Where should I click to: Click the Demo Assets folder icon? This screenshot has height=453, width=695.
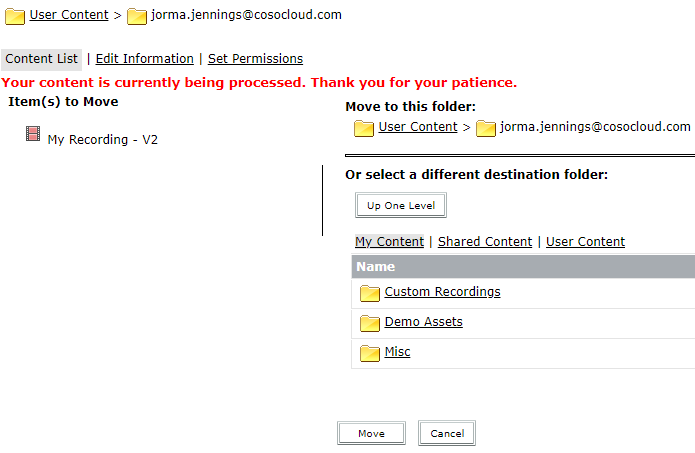pos(370,323)
